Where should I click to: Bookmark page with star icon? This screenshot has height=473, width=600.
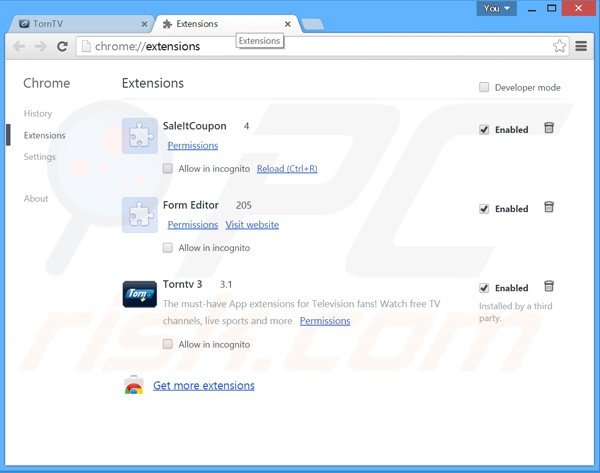561,46
